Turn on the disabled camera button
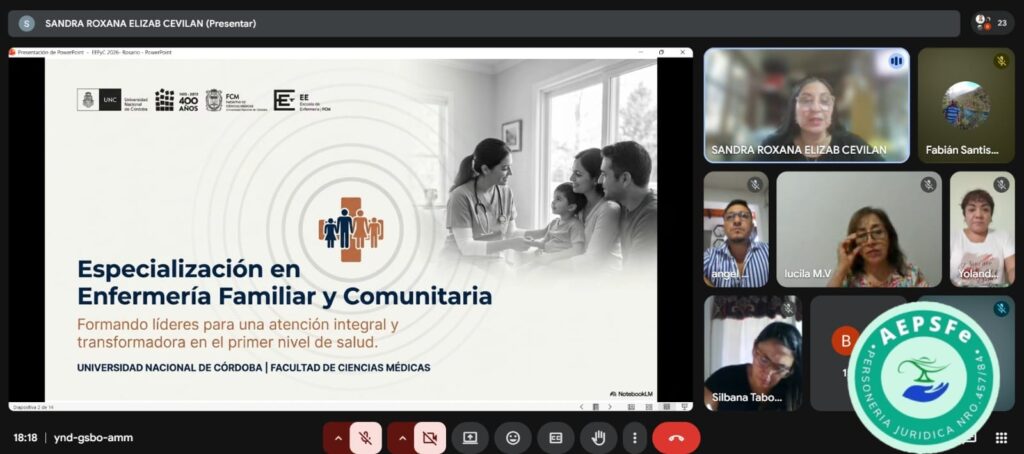The image size is (1024, 454). coord(430,438)
